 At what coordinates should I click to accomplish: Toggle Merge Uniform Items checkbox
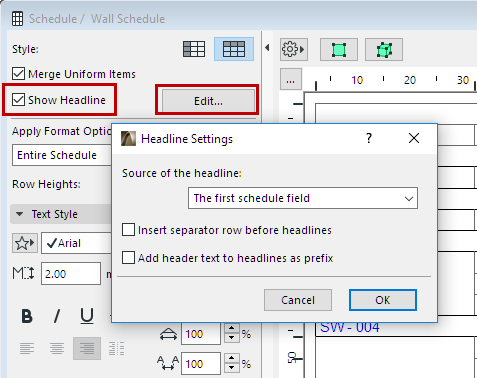(18, 74)
